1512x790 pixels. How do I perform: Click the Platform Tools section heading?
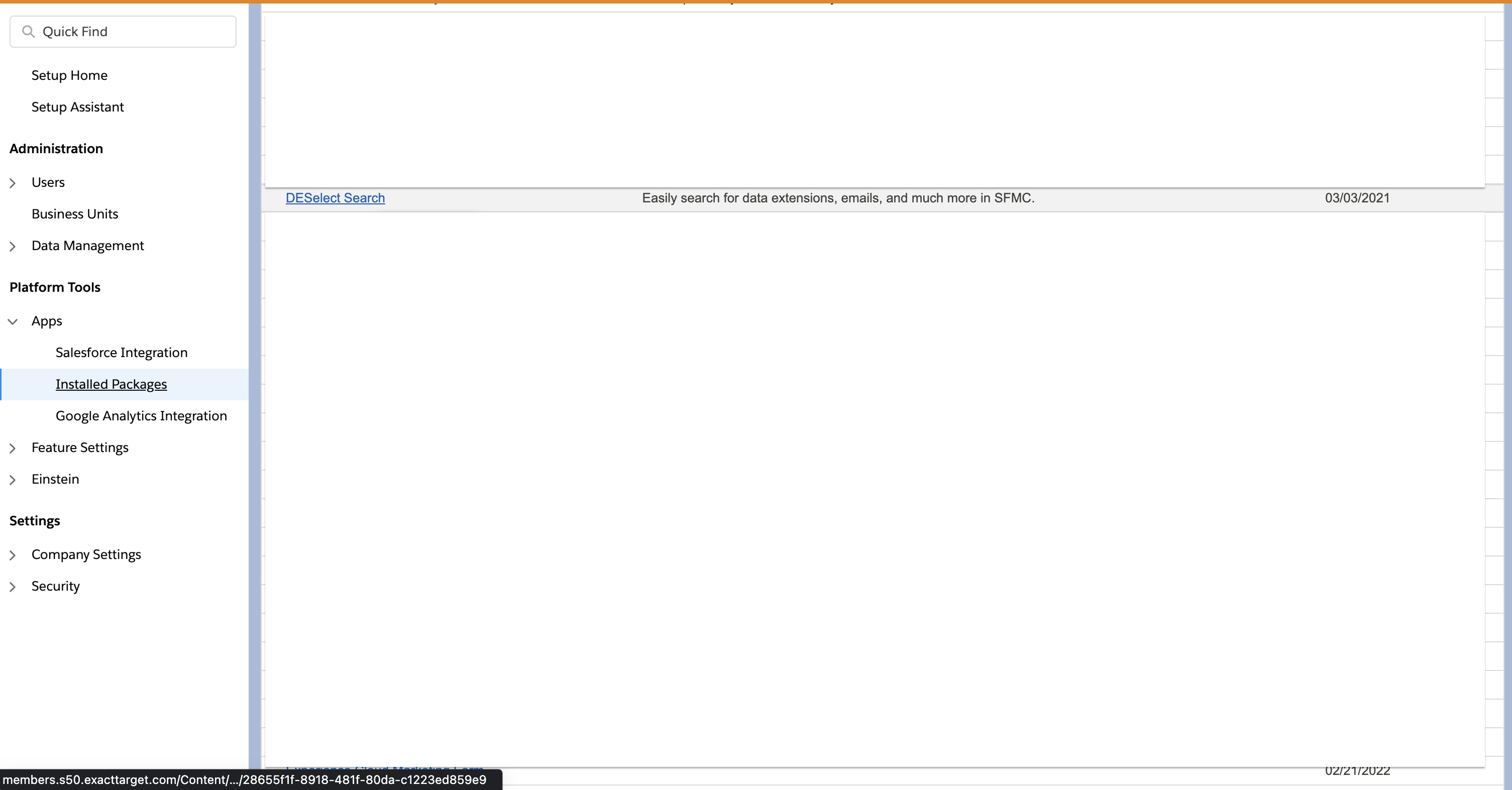[x=55, y=287]
